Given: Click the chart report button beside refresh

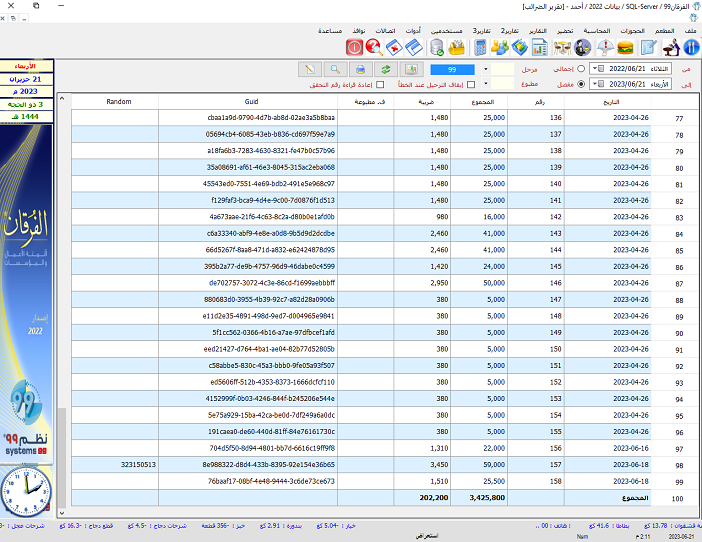Looking at the screenshot, I should [x=410, y=69].
